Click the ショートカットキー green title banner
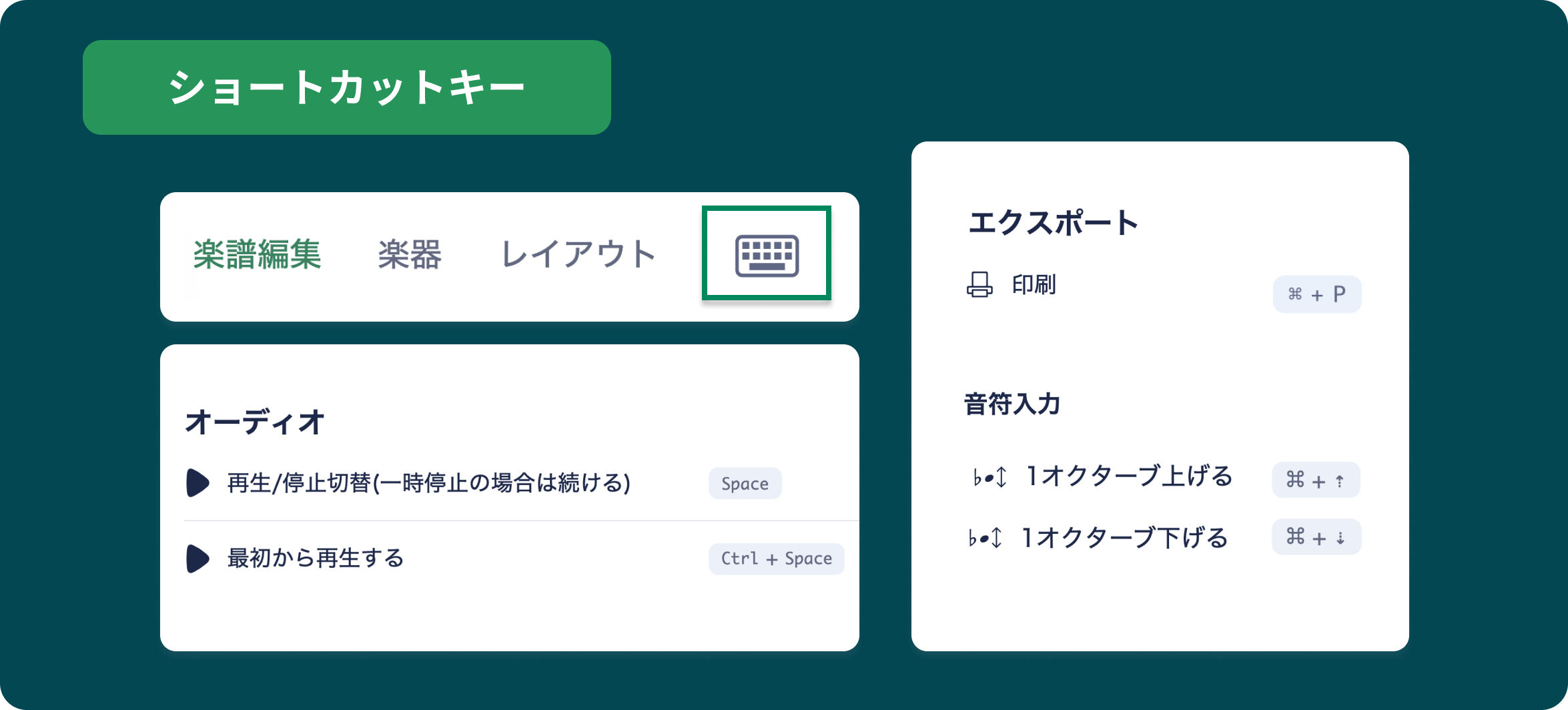Screen dimensions: 1568x710 pos(347,87)
